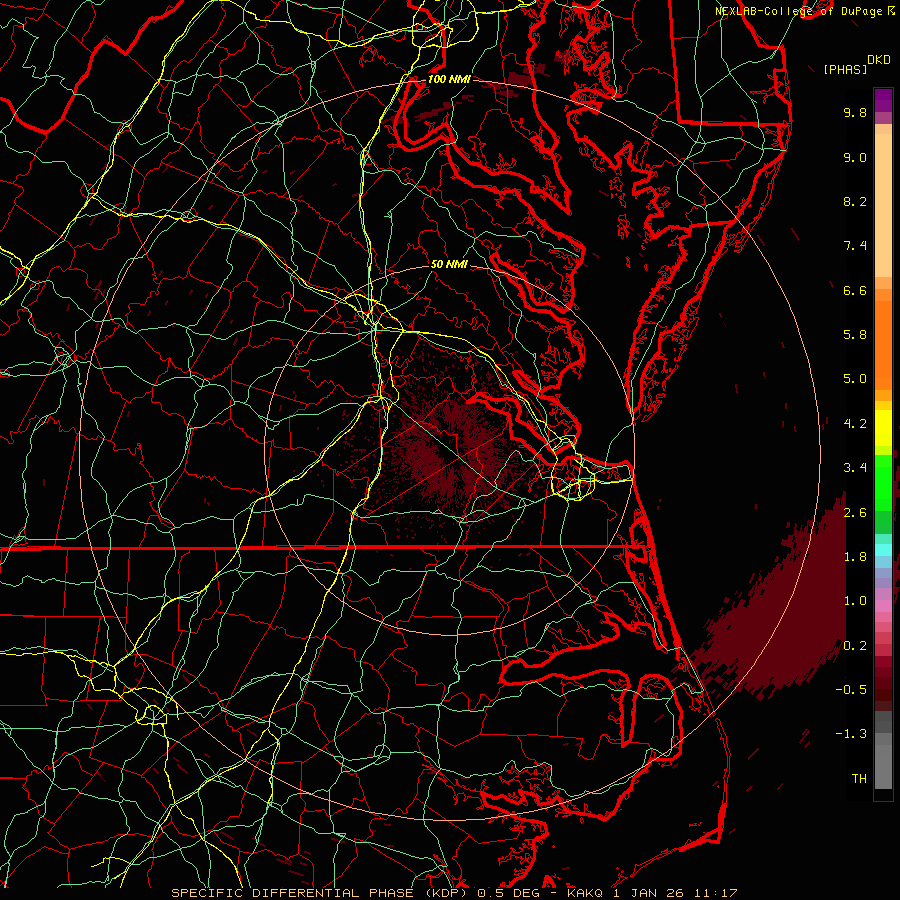Image resolution: width=900 pixels, height=900 pixels.
Task: Select the 2.6 scale value
Action: tap(855, 513)
